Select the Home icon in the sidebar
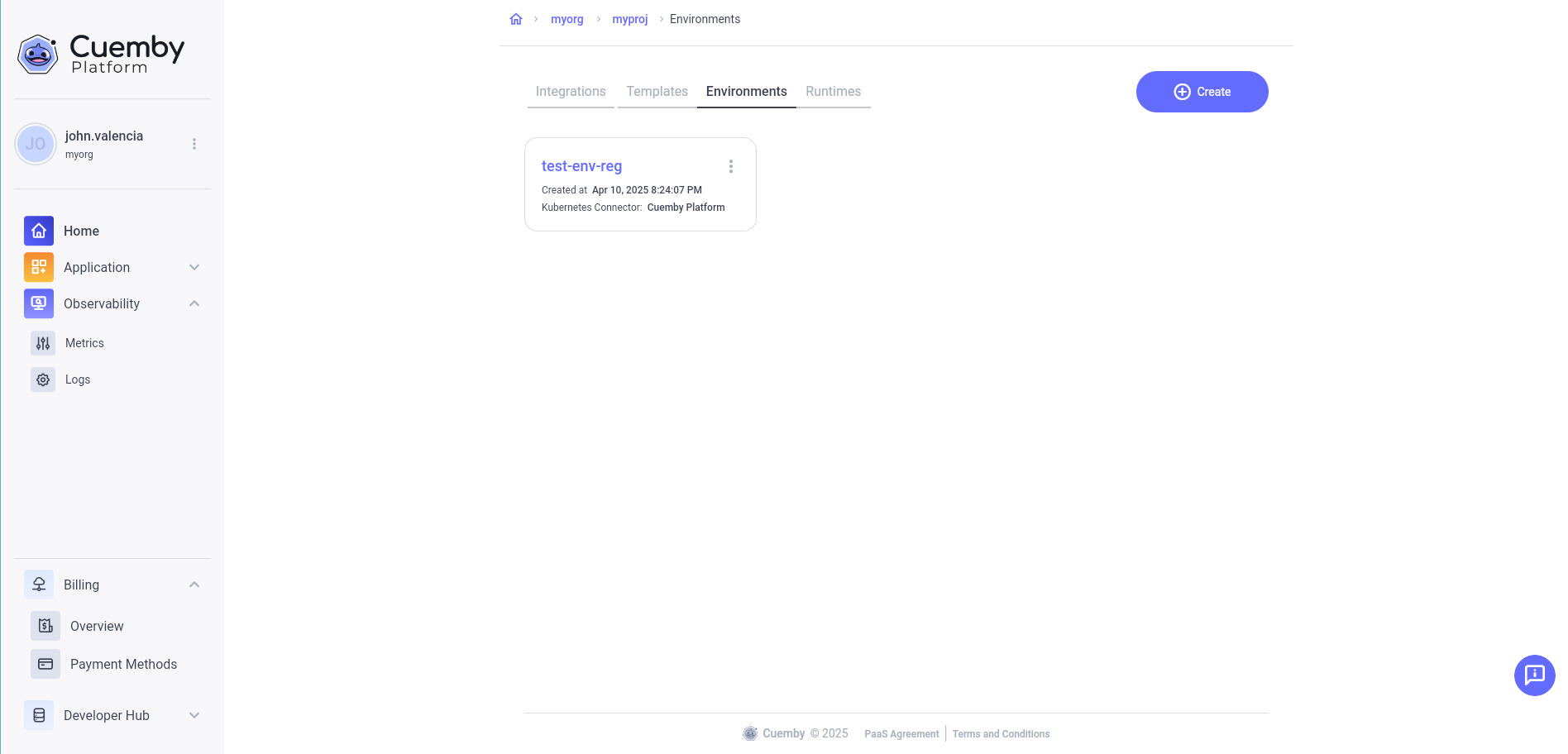 tap(38, 231)
